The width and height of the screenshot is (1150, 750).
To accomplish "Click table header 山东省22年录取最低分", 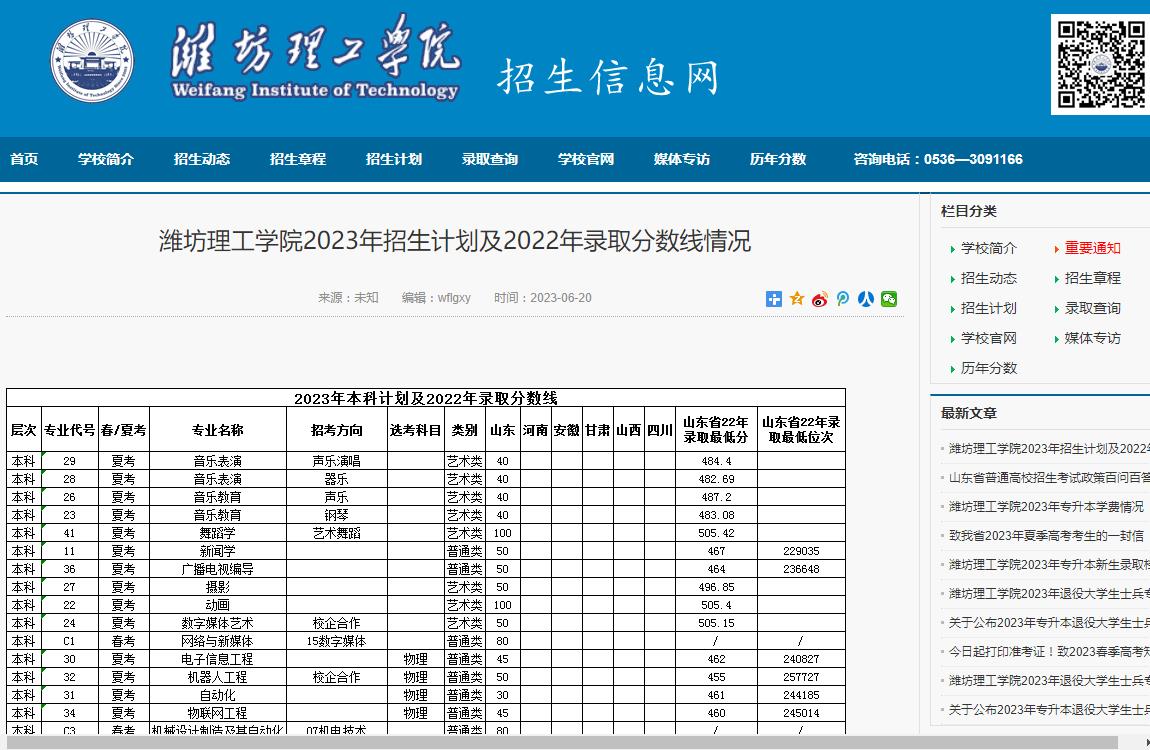I will [716, 430].
